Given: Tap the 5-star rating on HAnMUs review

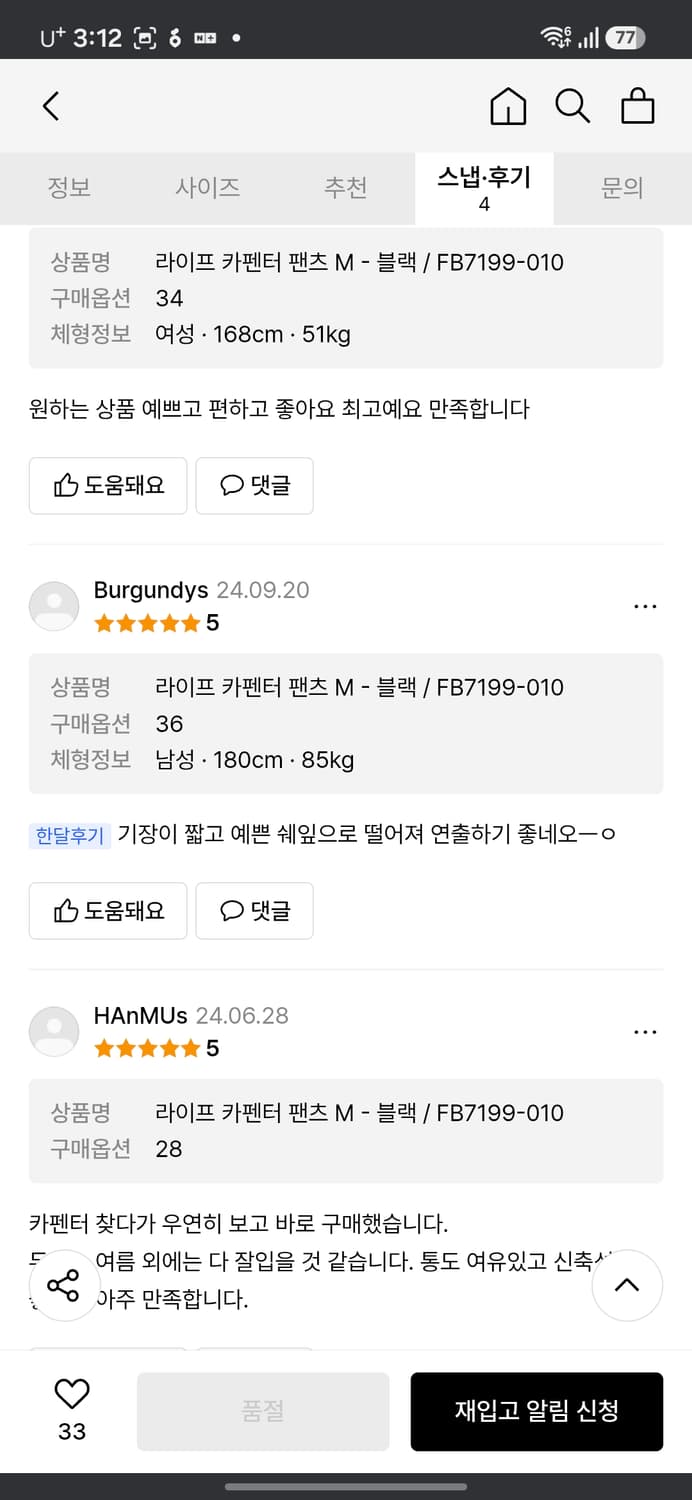Looking at the screenshot, I should coord(148,1048).
